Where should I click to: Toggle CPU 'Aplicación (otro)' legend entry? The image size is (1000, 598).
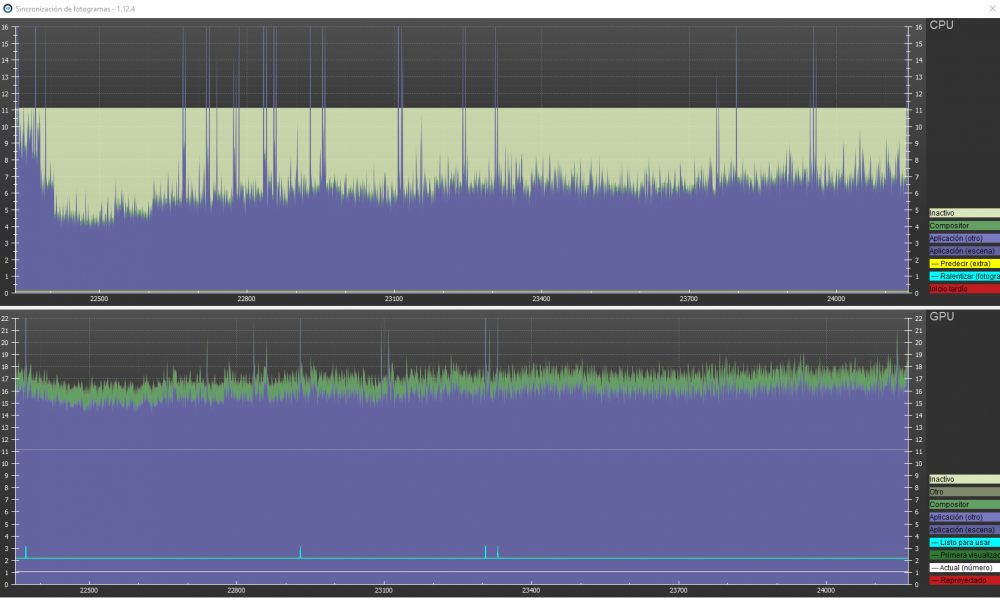tap(964, 238)
